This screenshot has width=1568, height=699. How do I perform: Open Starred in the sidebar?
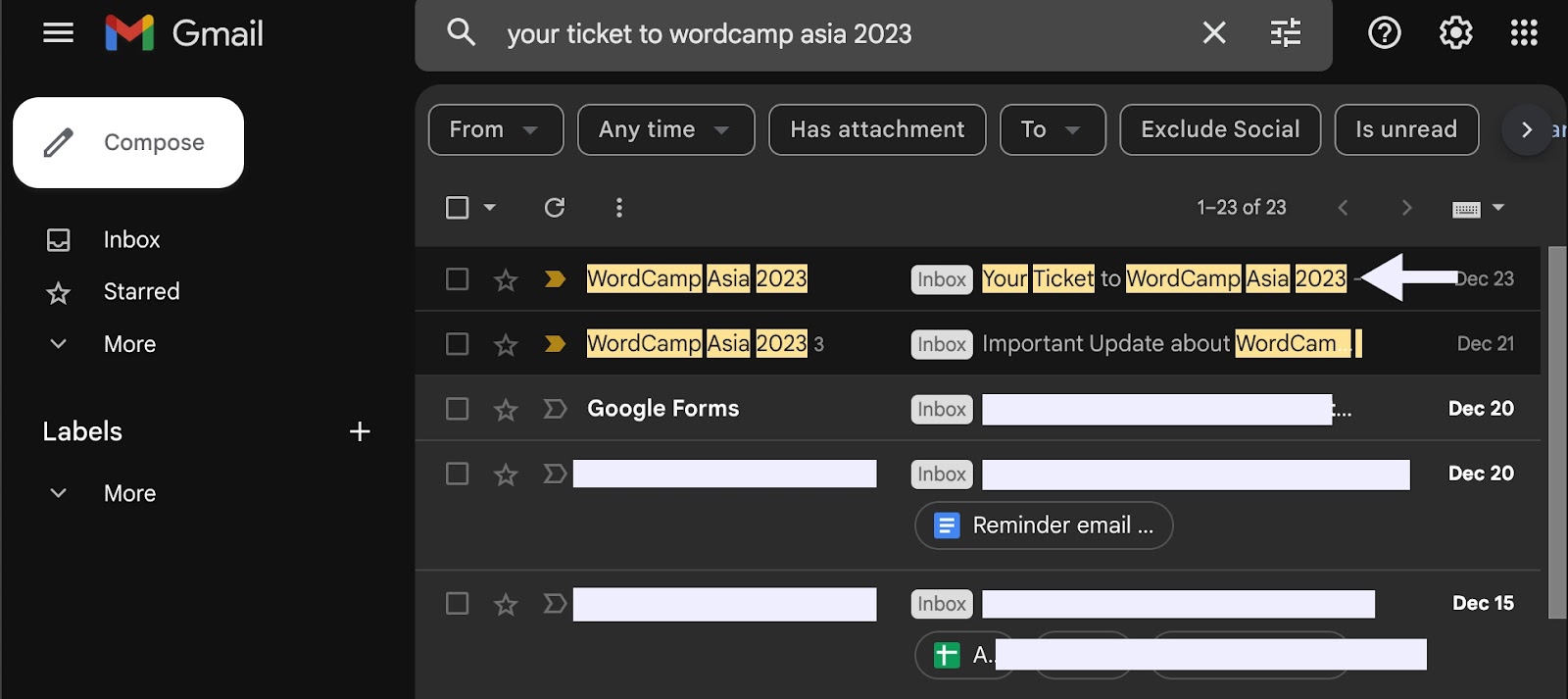141,291
